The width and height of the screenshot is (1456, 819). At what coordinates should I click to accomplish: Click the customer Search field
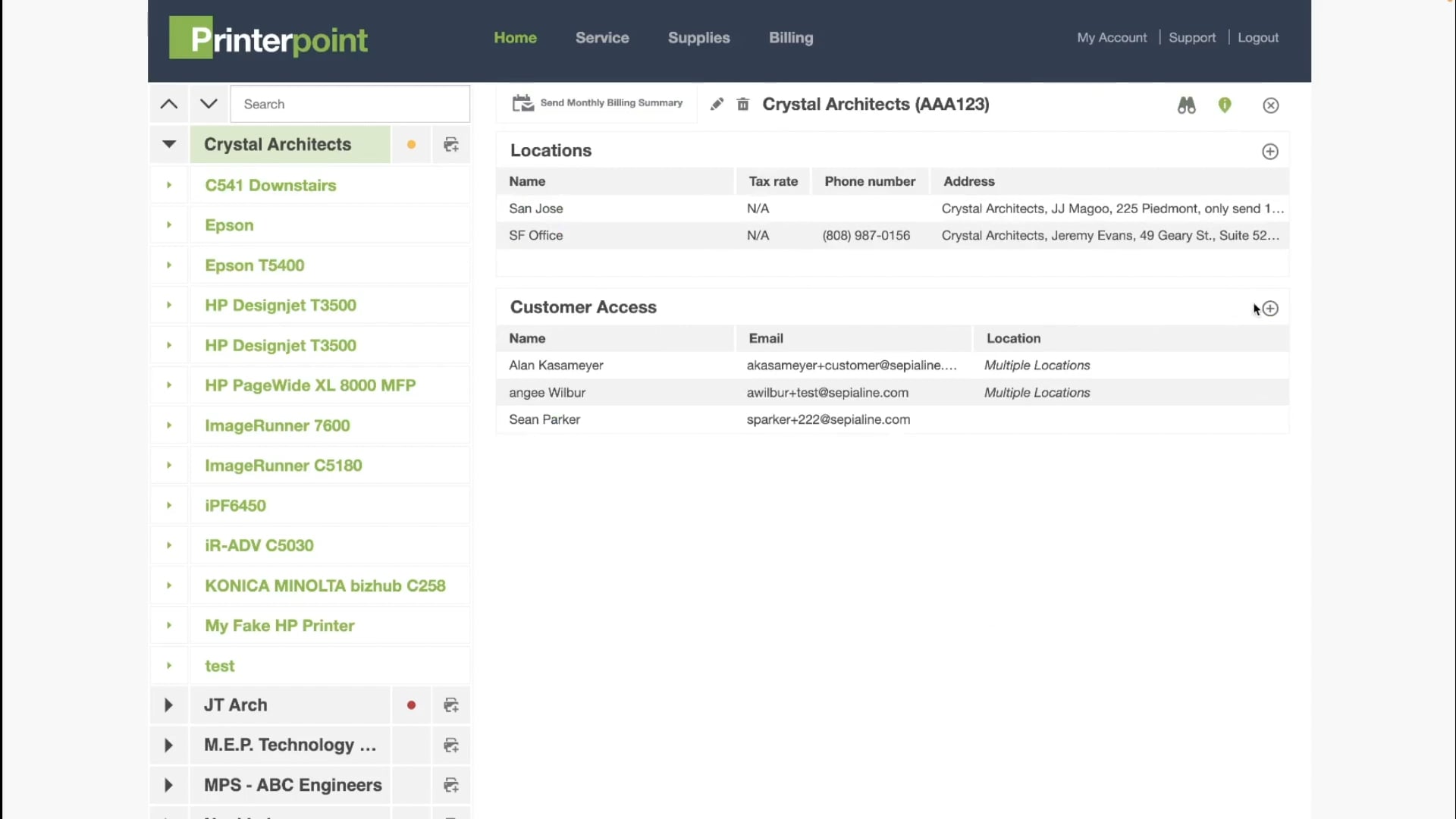(x=350, y=104)
